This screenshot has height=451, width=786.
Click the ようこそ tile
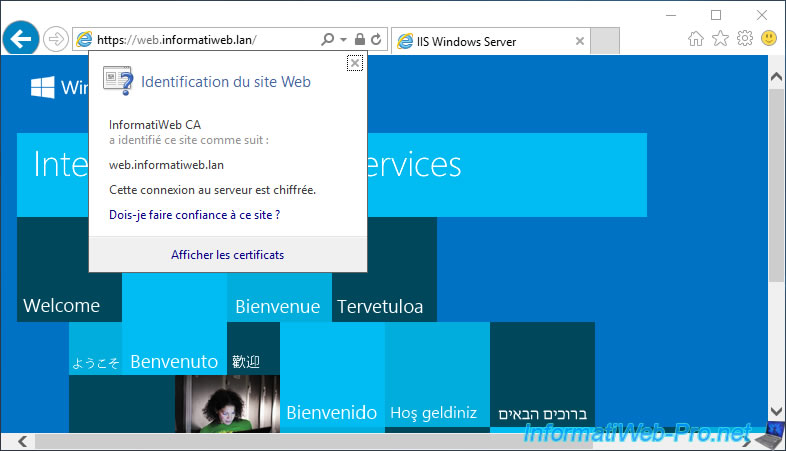(x=95, y=349)
